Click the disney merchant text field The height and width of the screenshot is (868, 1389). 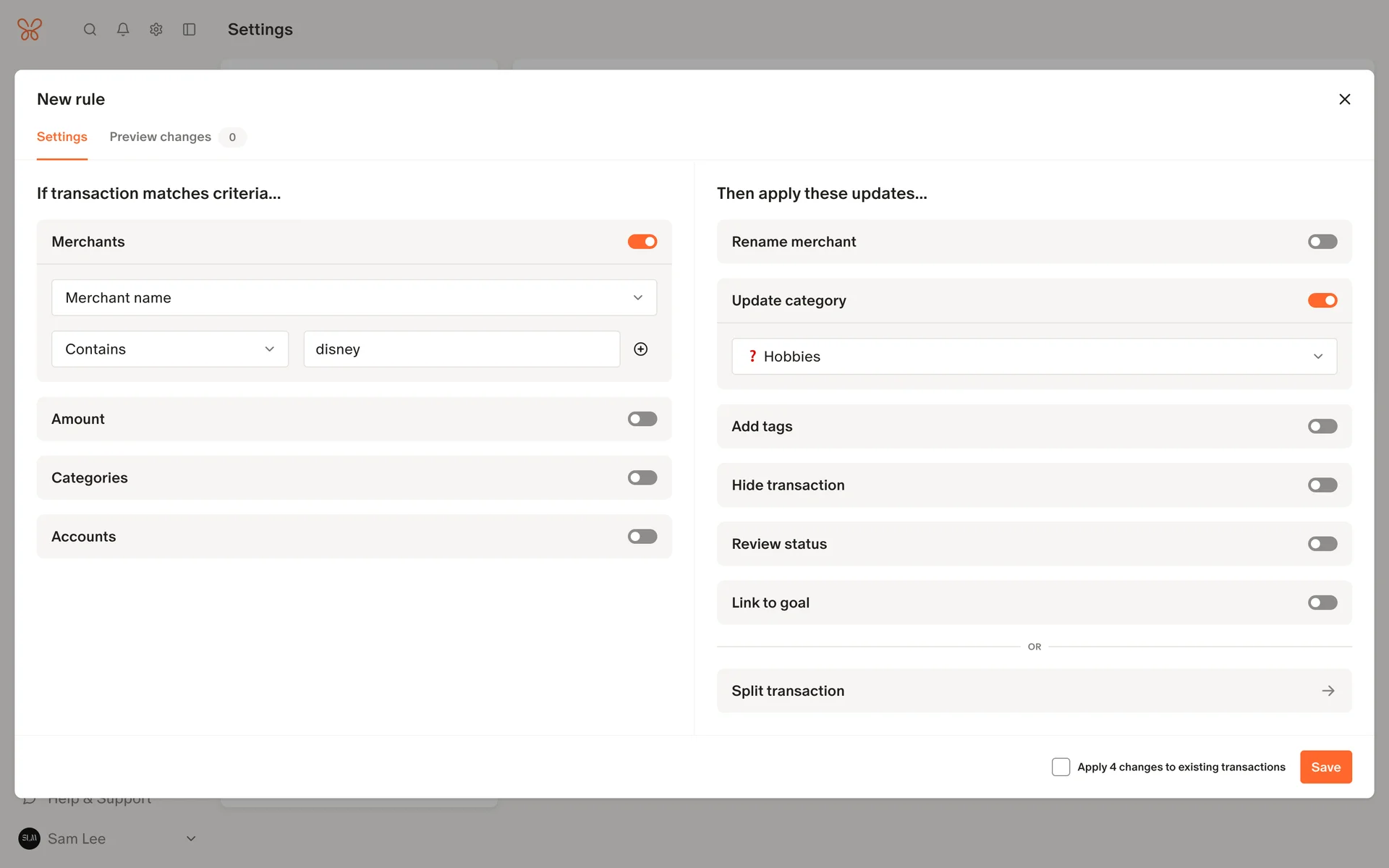coord(462,349)
